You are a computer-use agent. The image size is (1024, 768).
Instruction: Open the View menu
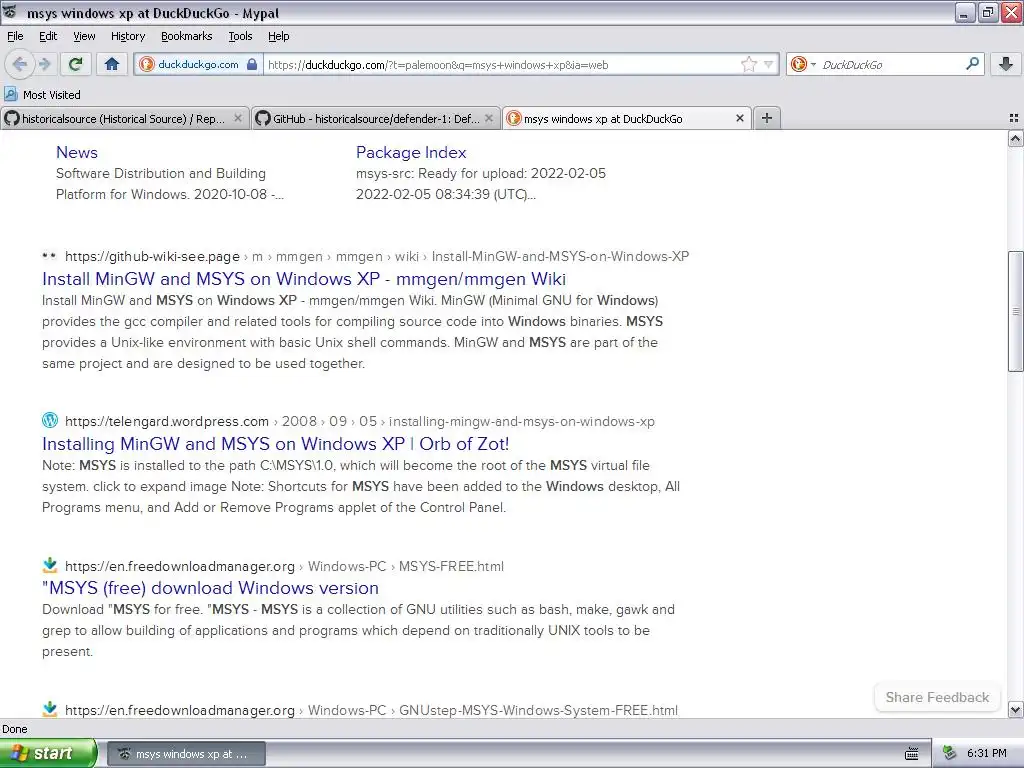(x=84, y=36)
